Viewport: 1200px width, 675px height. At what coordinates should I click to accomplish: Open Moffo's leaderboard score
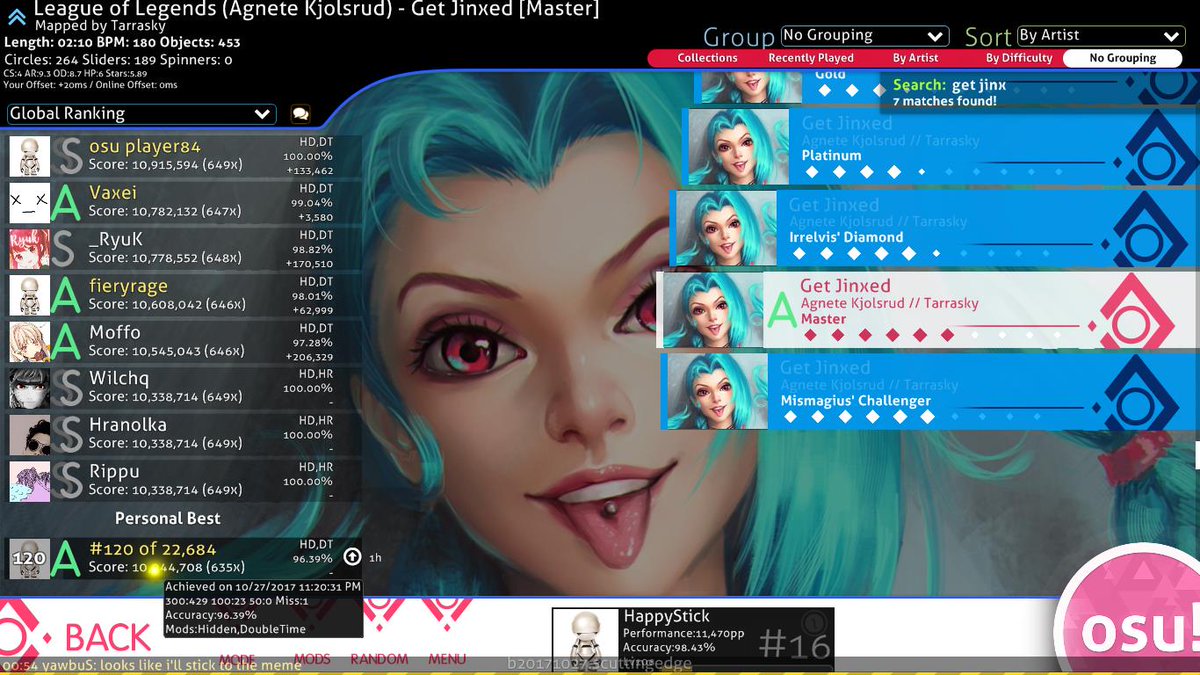[185, 342]
